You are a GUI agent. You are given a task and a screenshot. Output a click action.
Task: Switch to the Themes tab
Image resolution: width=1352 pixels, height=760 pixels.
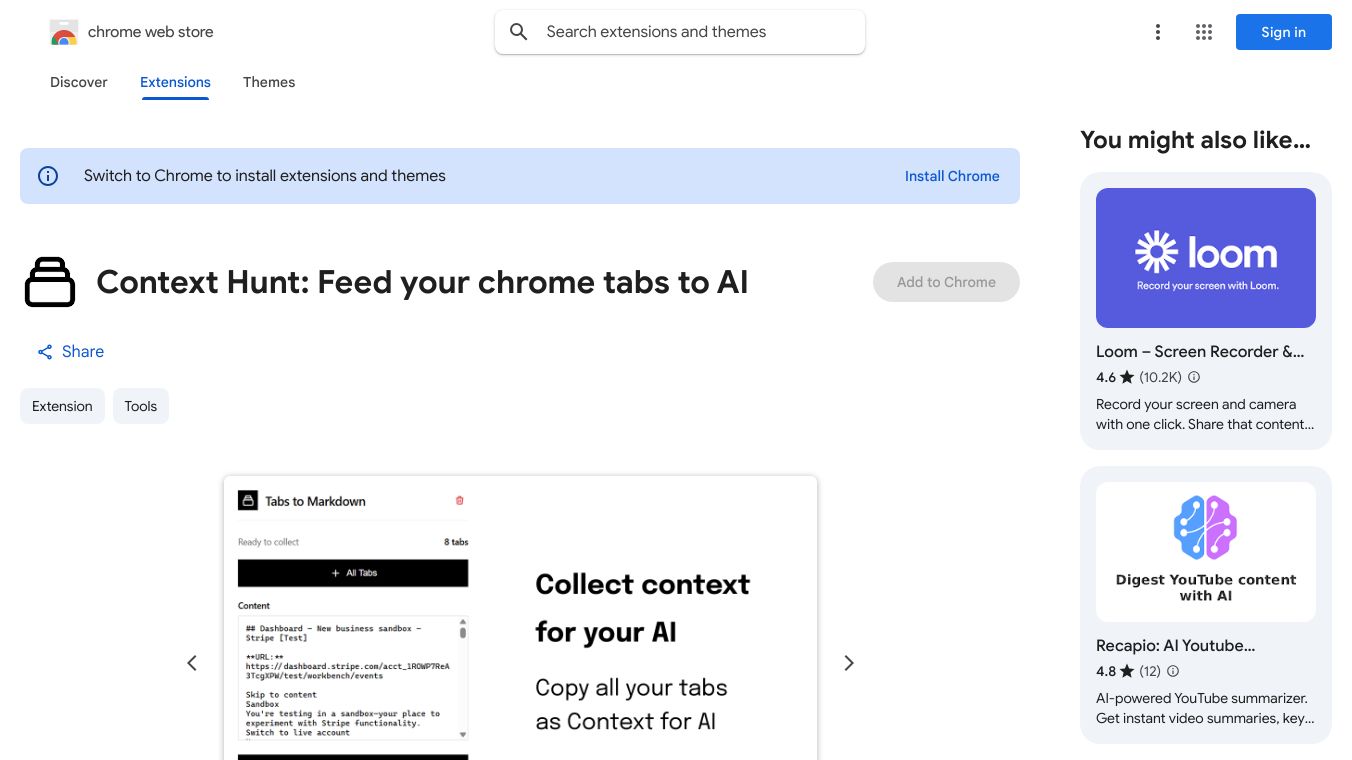point(269,82)
